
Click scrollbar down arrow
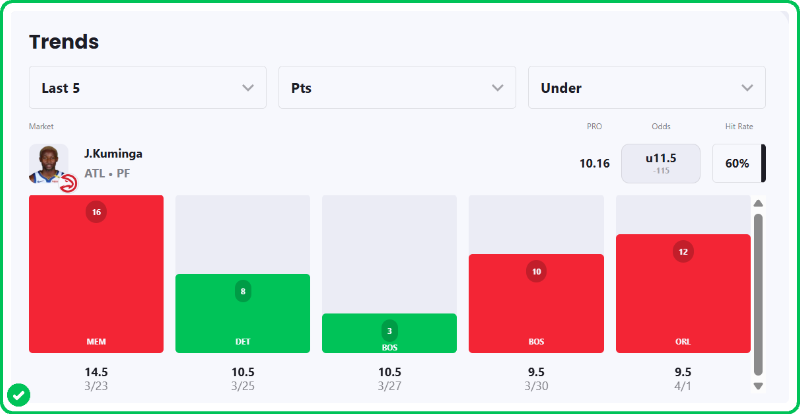click(758, 386)
